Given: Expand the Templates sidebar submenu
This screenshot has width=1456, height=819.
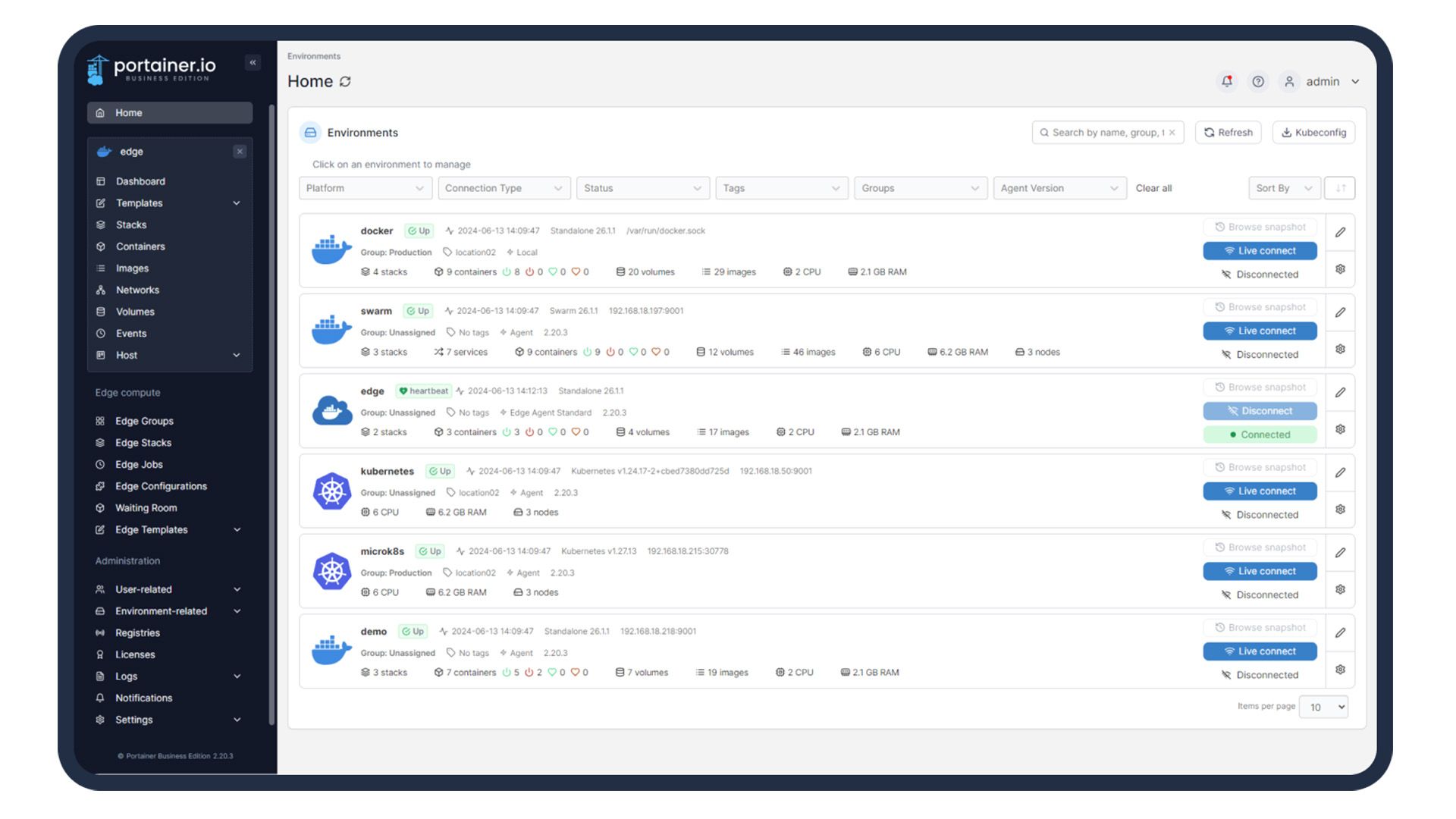Looking at the screenshot, I should click(x=236, y=203).
